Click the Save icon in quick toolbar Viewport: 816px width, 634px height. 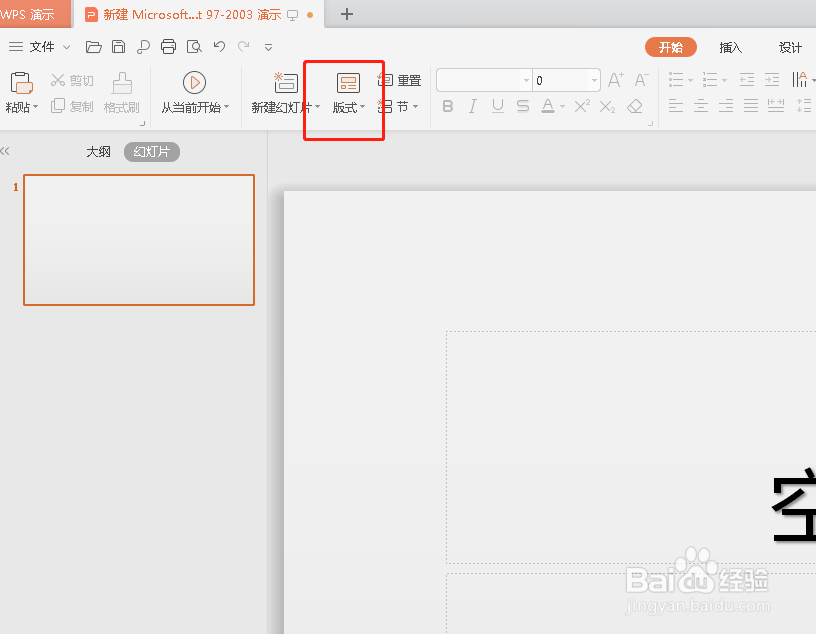(119, 47)
